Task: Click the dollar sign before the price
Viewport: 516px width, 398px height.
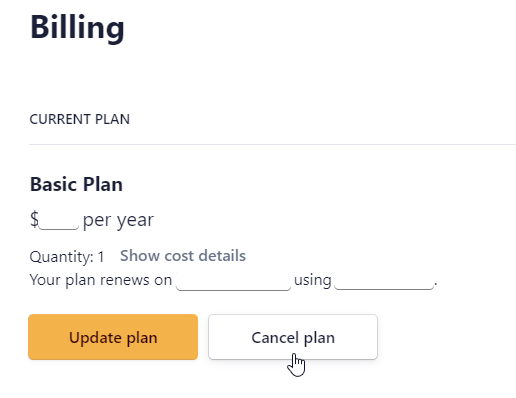Action: click(34, 219)
